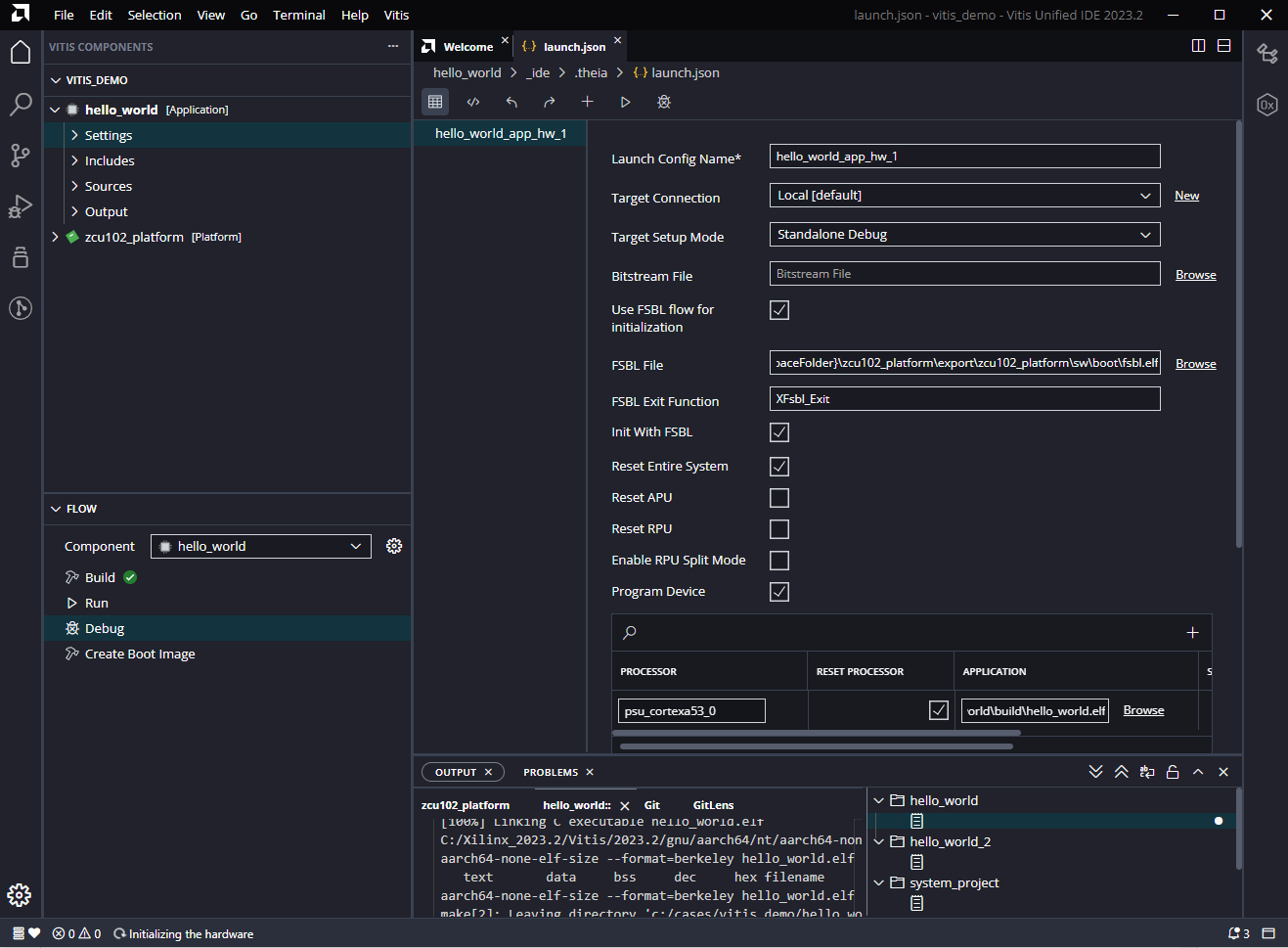Click New target connection link
Screen dimensions: 1288x948
[x=1186, y=196]
